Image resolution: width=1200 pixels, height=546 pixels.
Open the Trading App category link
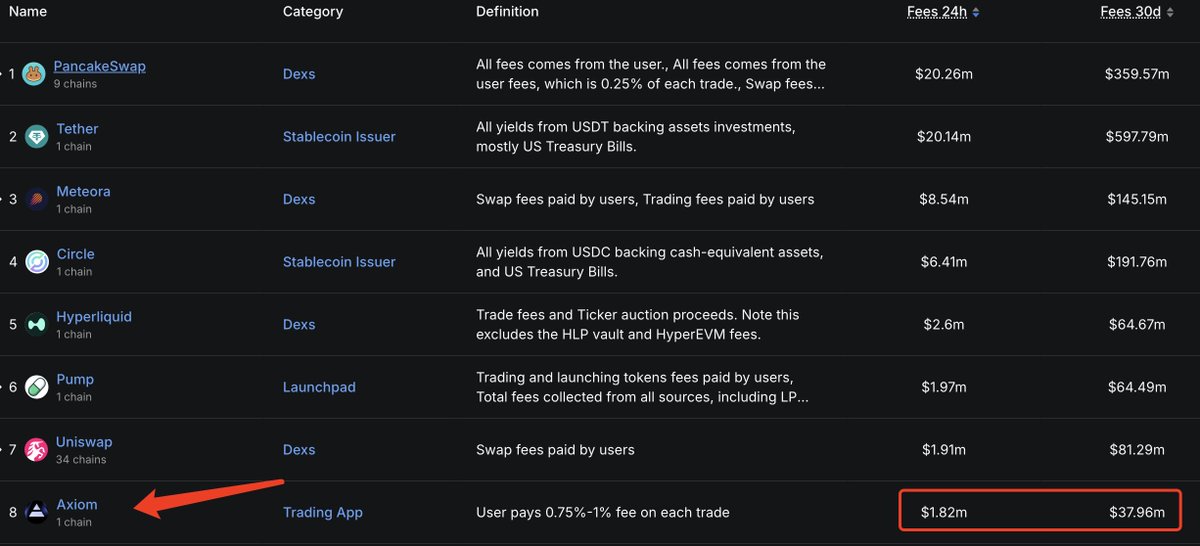point(323,512)
